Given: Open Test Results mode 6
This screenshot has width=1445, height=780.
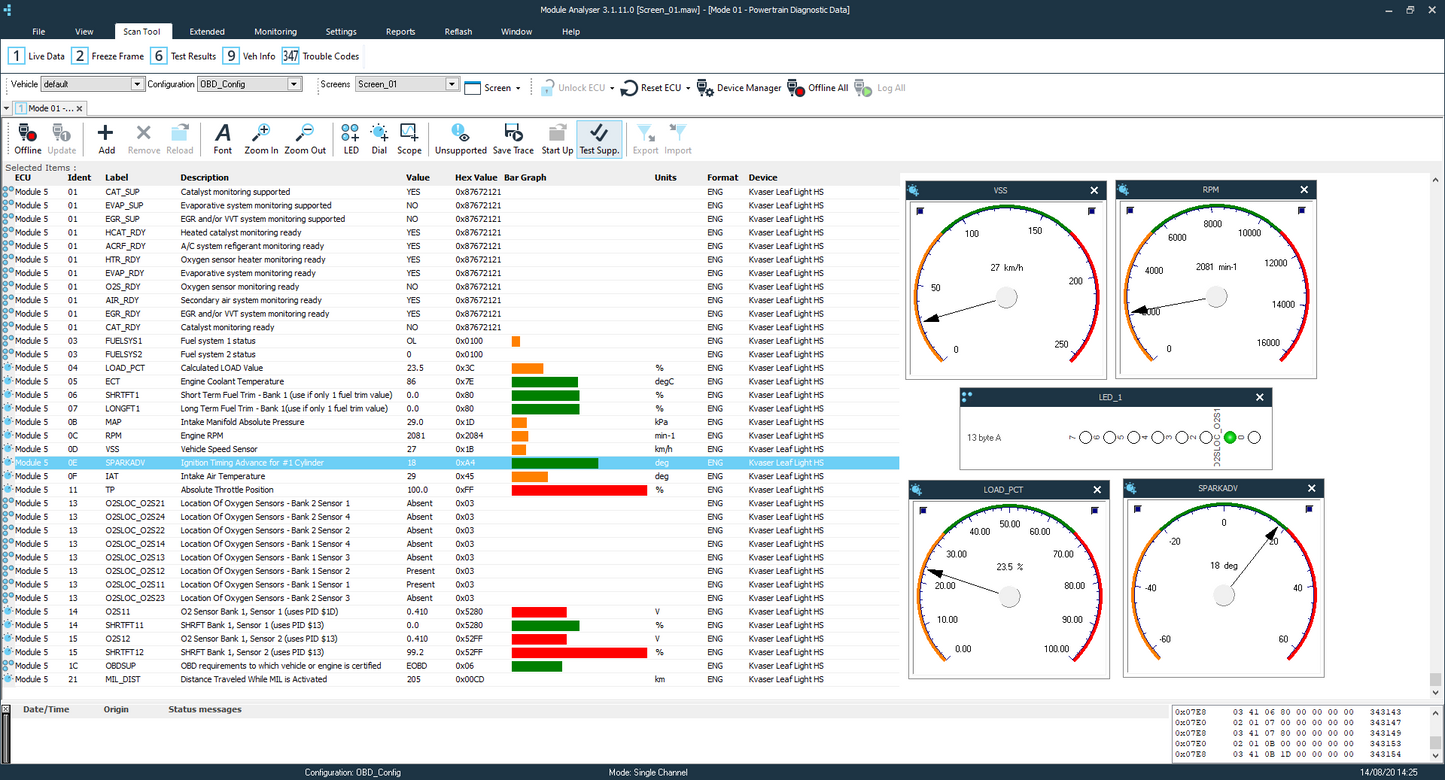Looking at the screenshot, I should [183, 56].
